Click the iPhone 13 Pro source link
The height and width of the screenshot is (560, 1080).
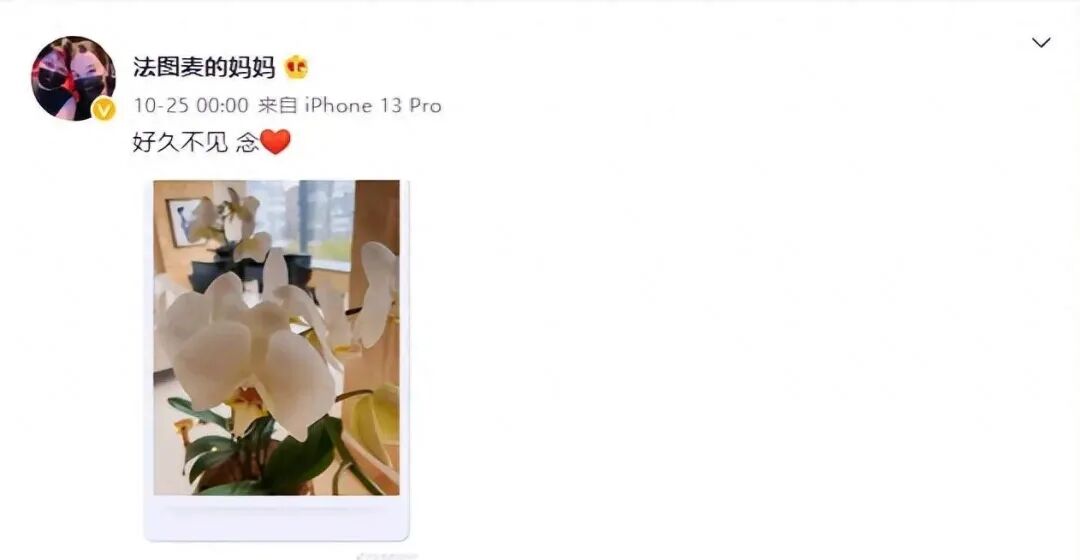[373, 105]
